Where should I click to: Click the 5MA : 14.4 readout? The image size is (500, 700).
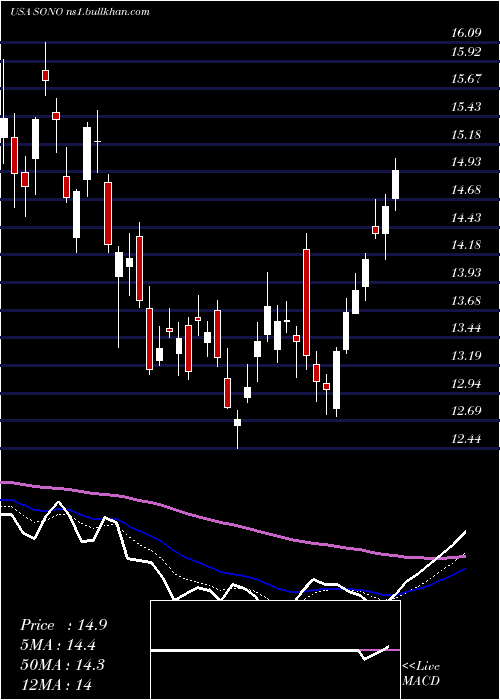(58, 645)
